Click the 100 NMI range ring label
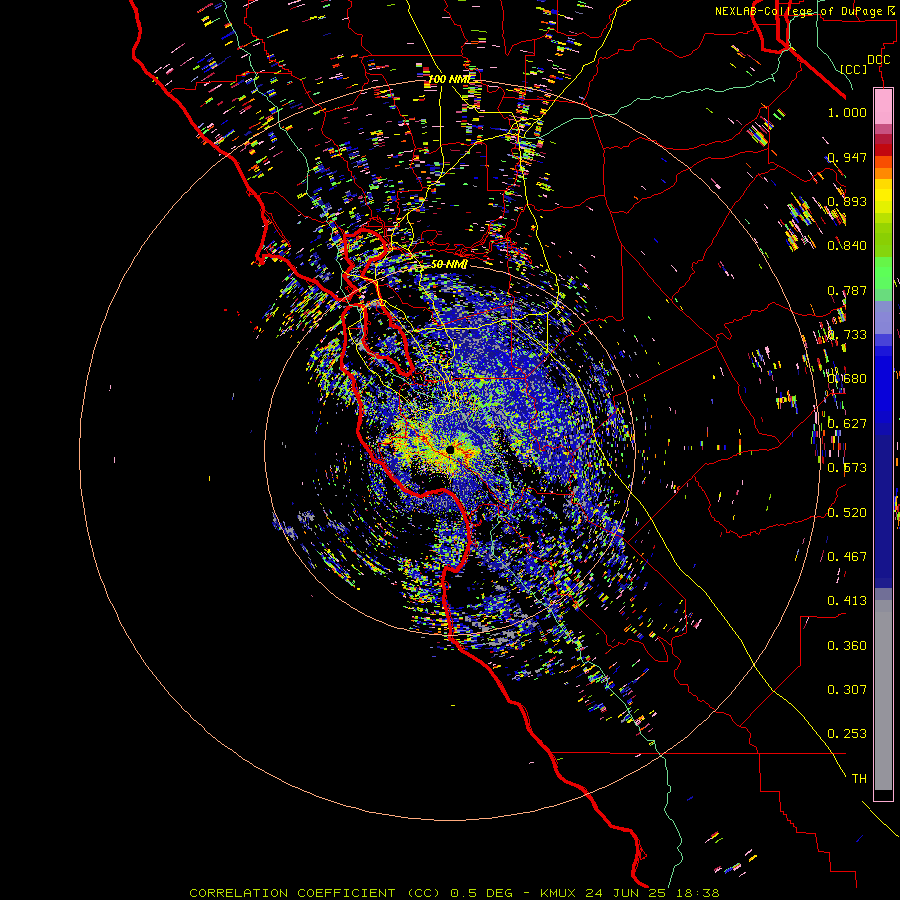 tap(449, 79)
